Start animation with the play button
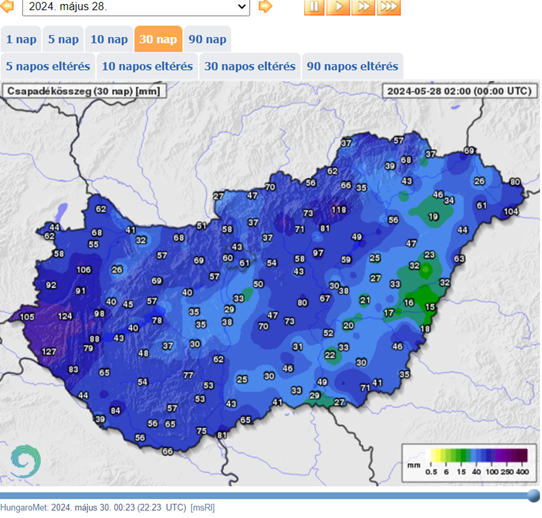Viewport: 542px width, 518px height. click(338, 7)
